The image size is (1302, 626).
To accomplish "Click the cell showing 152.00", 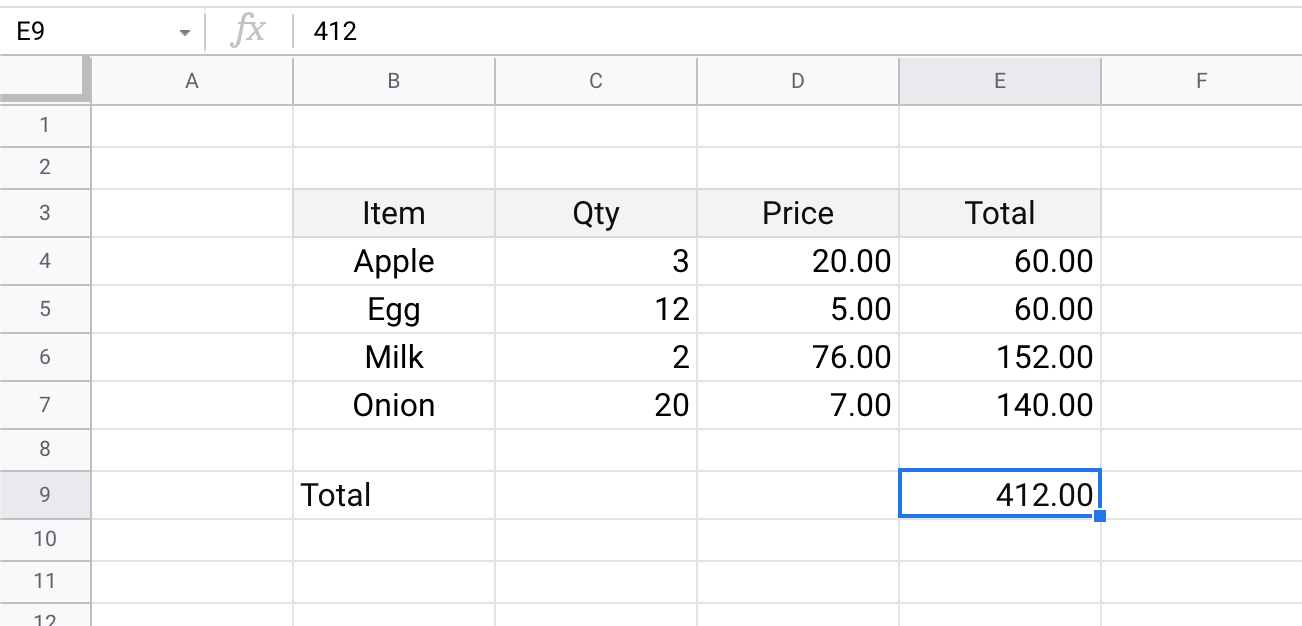I will tap(1000, 357).
